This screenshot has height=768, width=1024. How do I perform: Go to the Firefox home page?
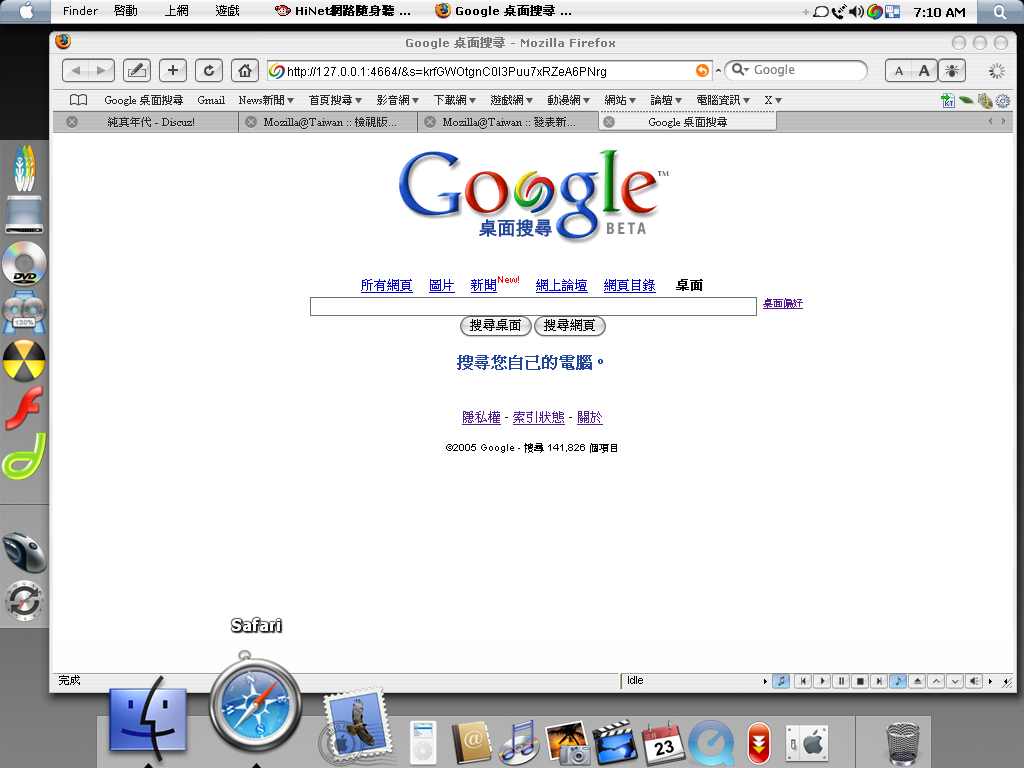click(x=245, y=70)
